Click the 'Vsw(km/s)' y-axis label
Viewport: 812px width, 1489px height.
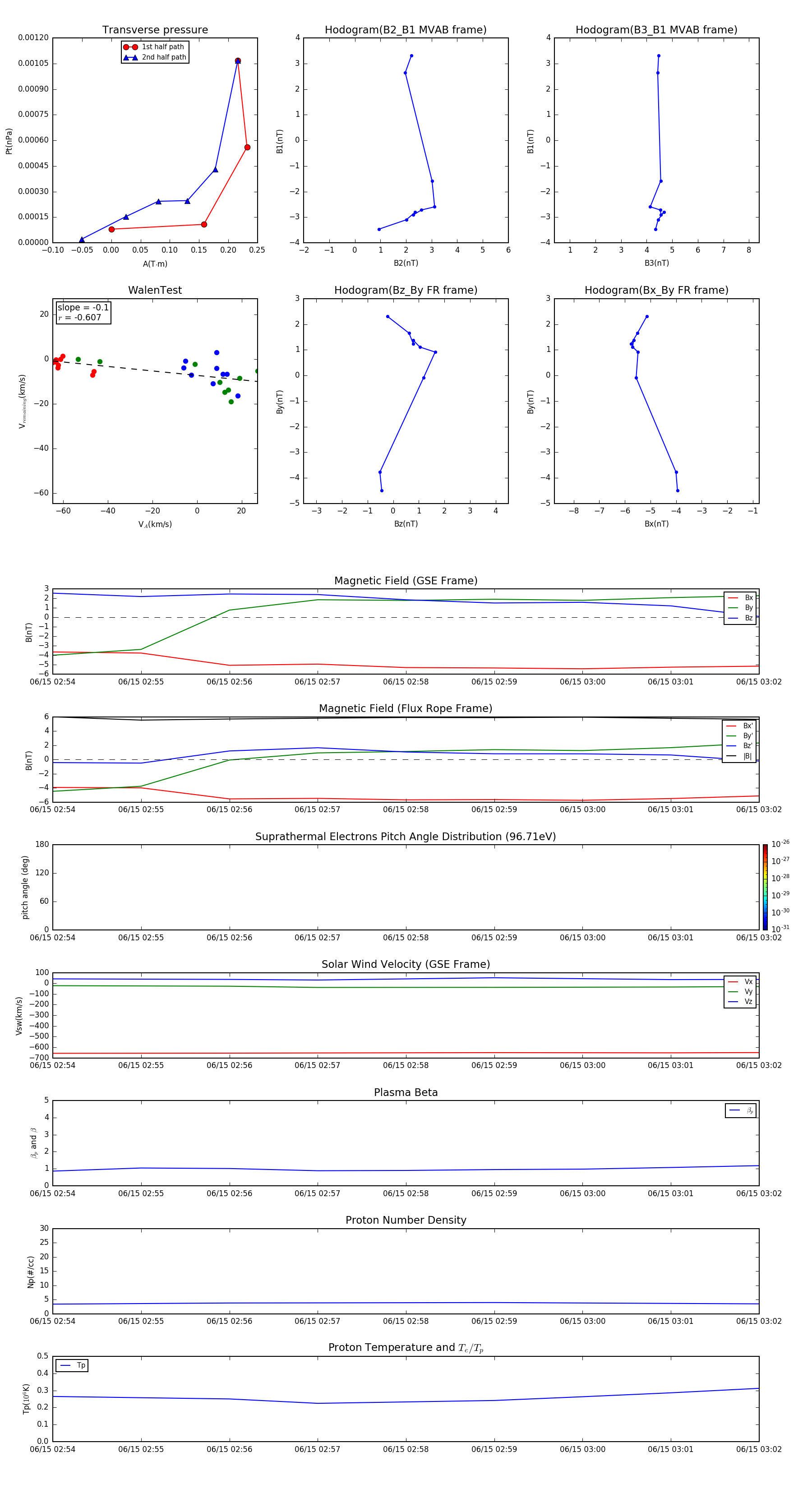tap(19, 1016)
